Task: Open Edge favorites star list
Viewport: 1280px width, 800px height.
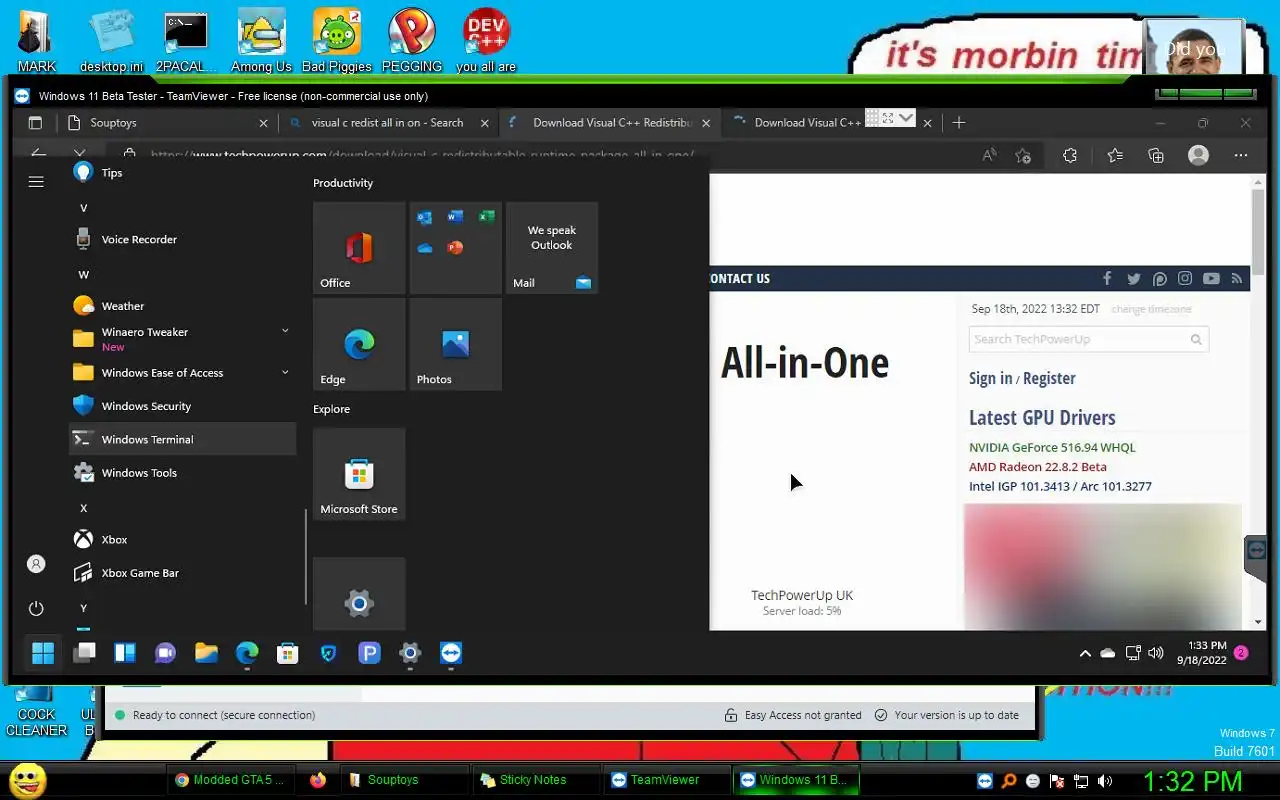Action: [x=1115, y=155]
